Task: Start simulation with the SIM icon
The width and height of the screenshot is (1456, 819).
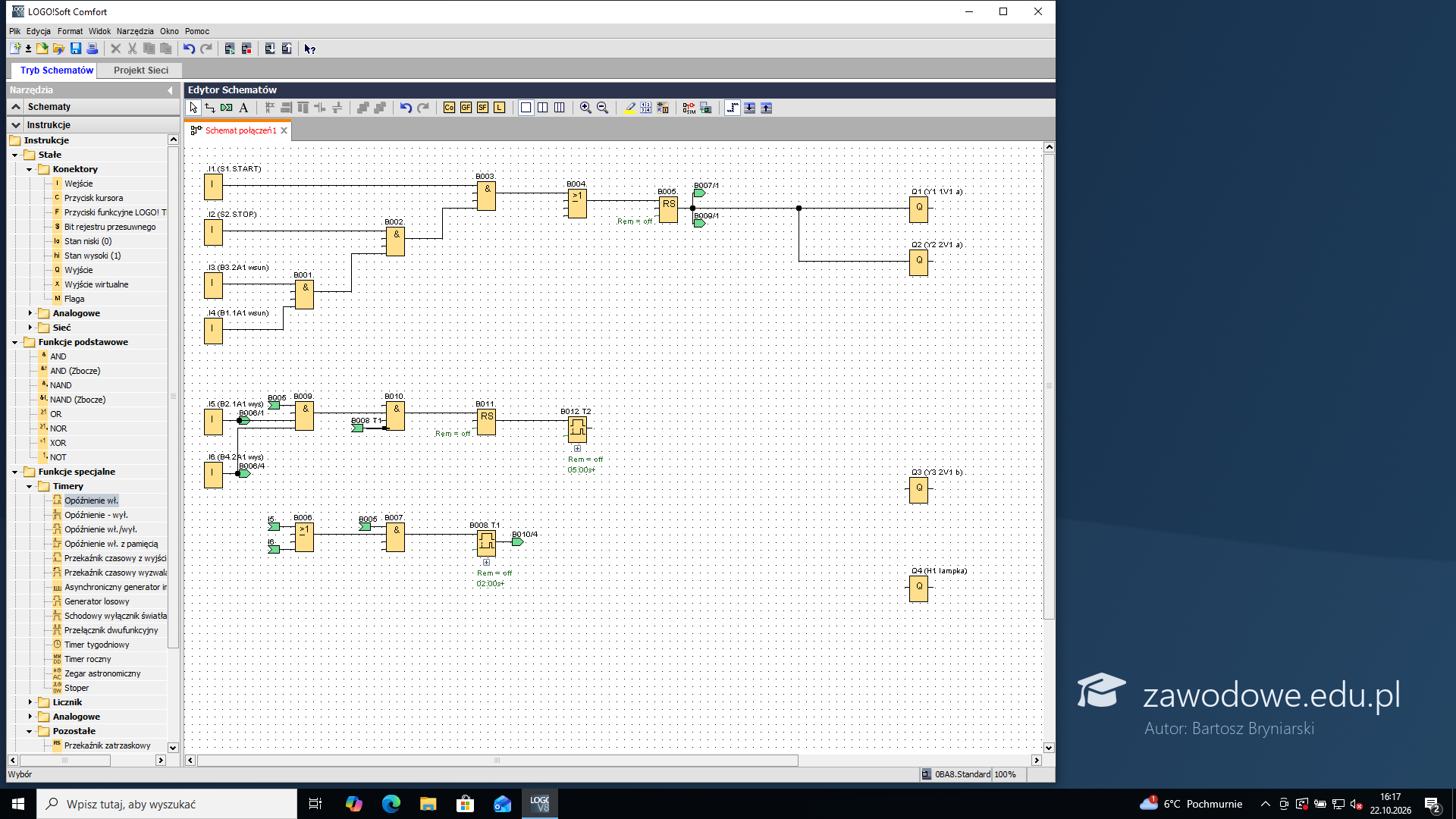Action: click(689, 108)
